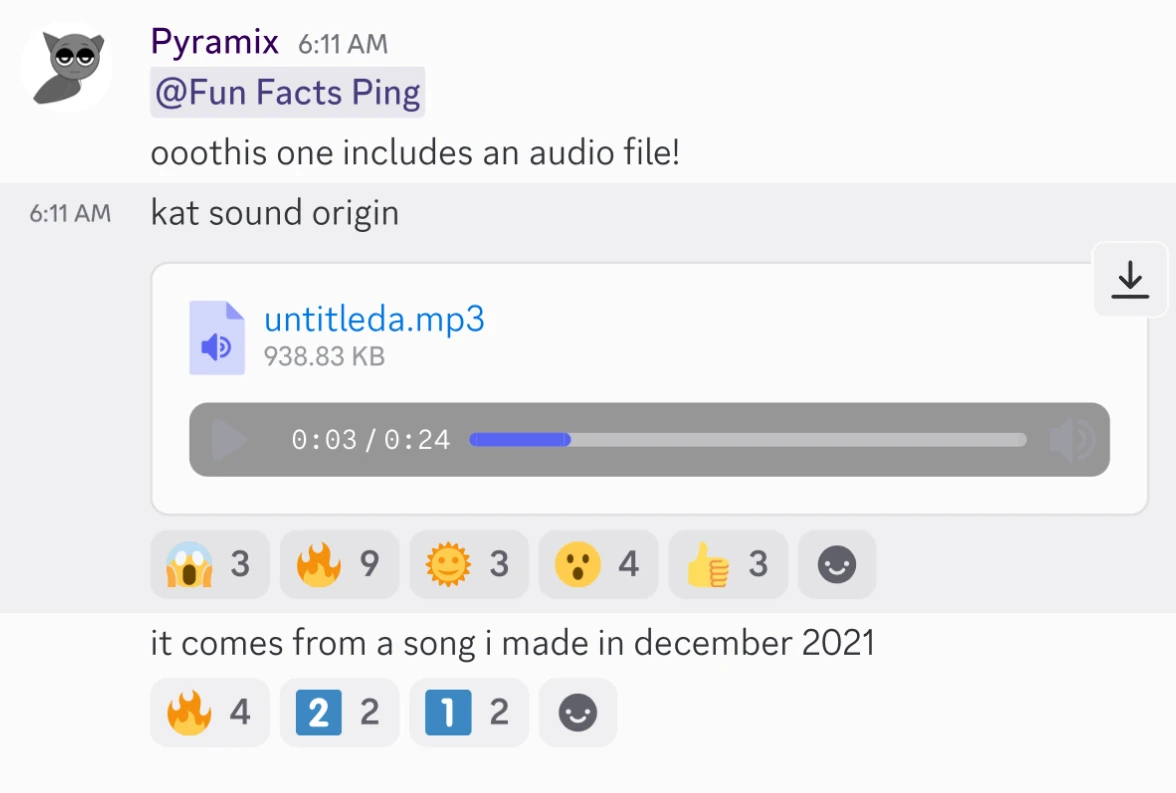1176x793 pixels.
Task: Toggle the fire reaction with 9
Action: [339, 565]
